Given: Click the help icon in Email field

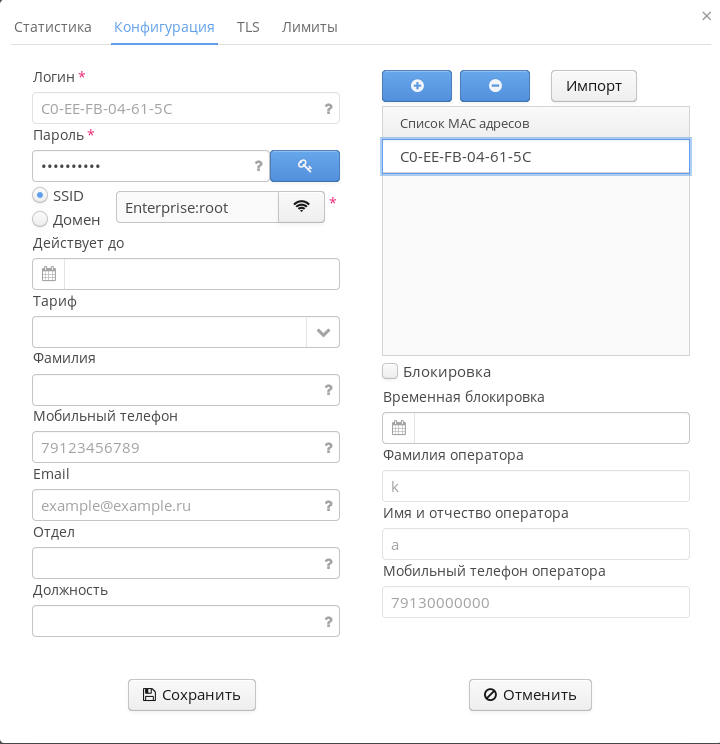Looking at the screenshot, I should tap(328, 506).
